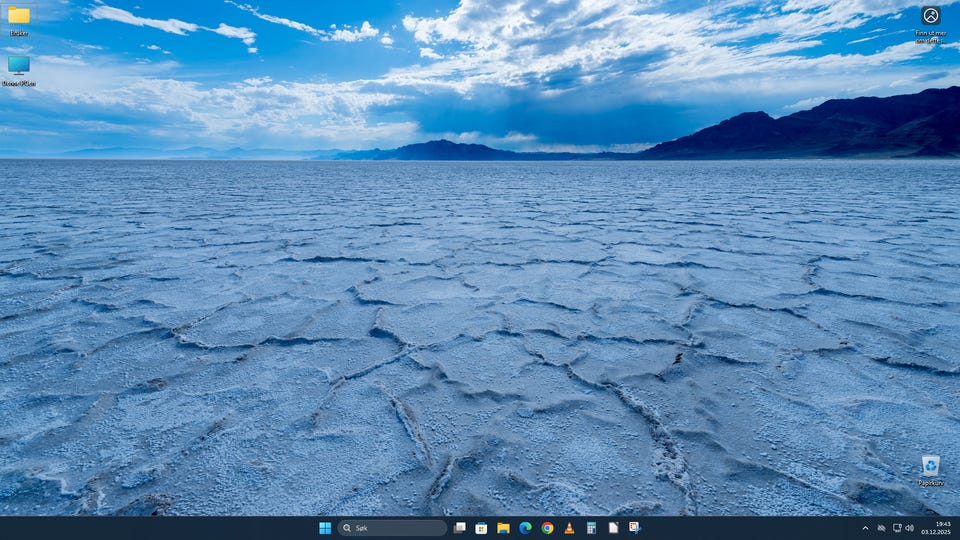Open the blank document app on taskbar
The image size is (960, 540).
(x=613, y=528)
